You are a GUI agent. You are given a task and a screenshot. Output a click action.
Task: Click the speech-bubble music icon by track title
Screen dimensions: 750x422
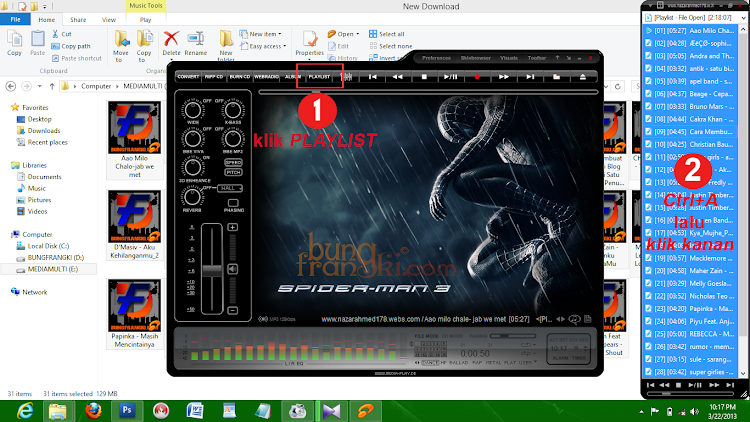(574, 319)
